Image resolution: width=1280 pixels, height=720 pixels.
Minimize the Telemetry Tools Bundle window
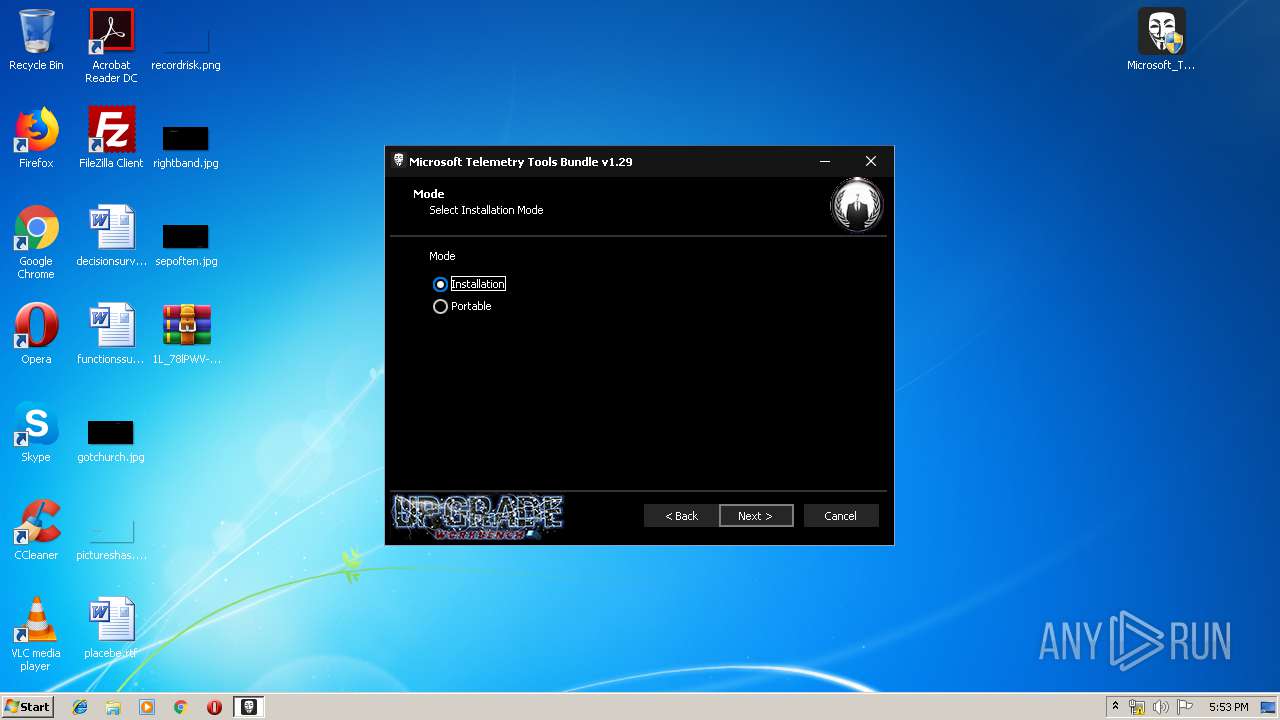pyautogui.click(x=825, y=161)
